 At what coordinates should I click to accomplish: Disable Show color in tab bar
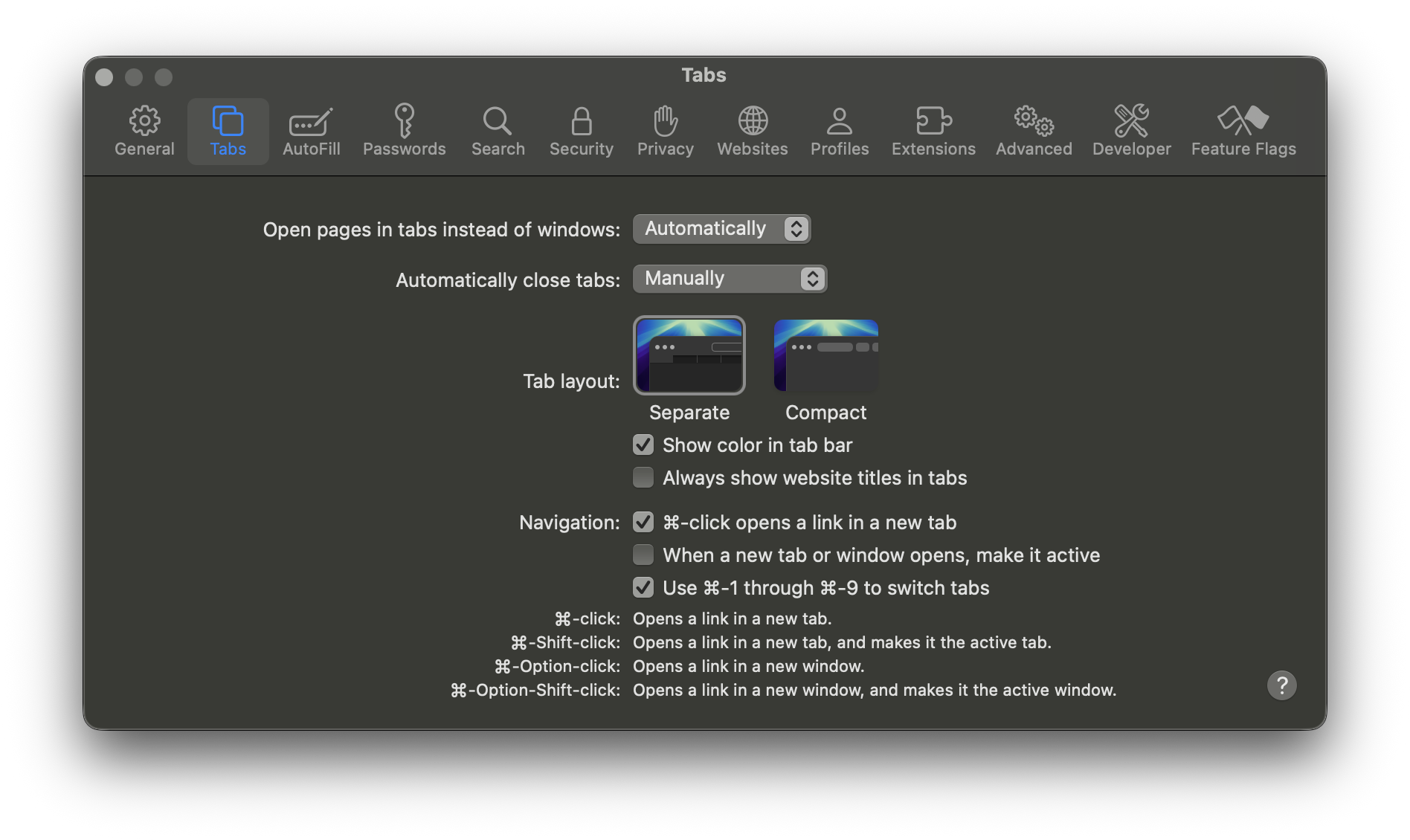click(643, 445)
